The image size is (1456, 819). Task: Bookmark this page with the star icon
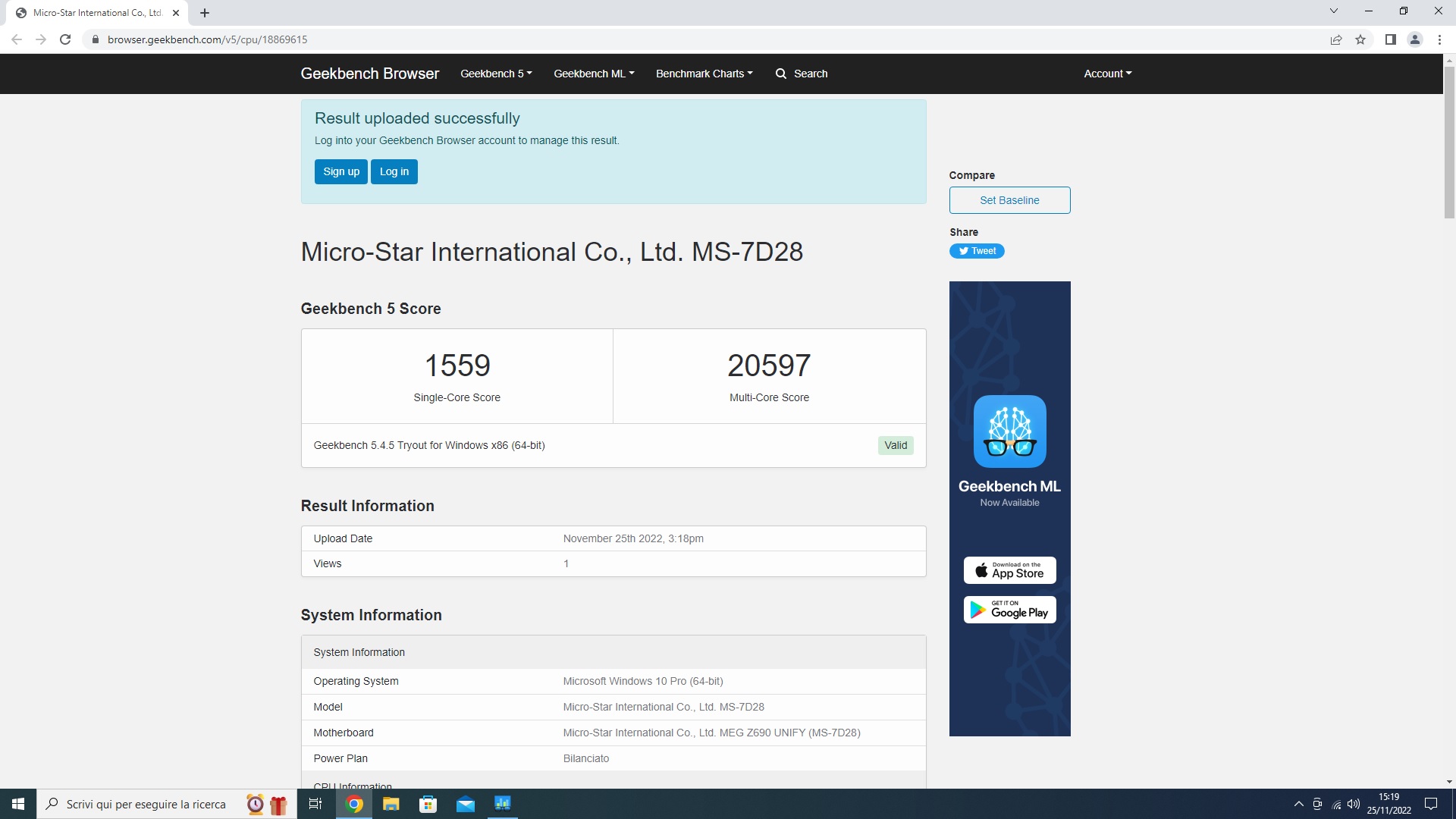point(1360,39)
